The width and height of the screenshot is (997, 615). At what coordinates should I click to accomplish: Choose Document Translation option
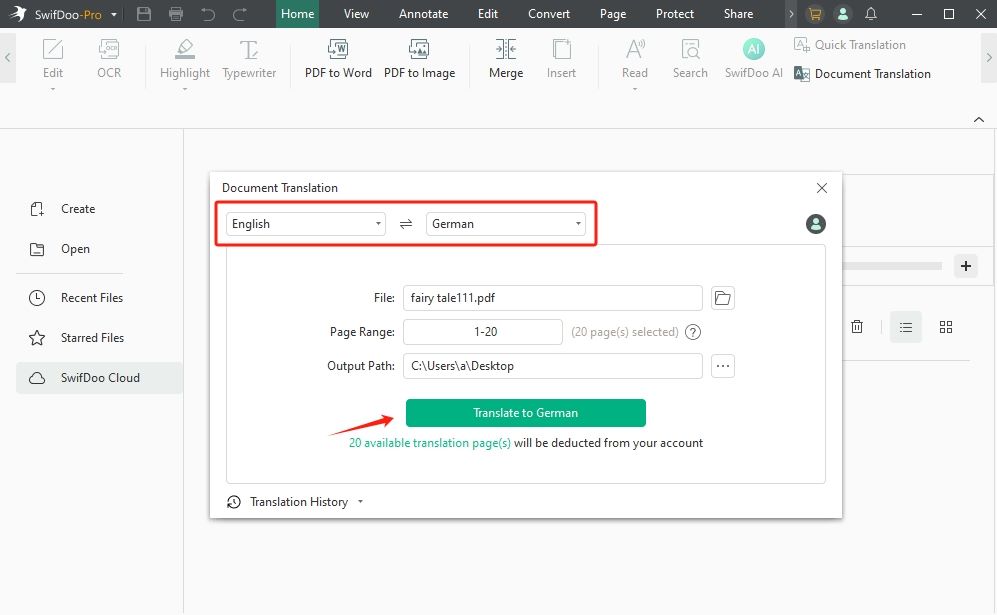coord(862,74)
